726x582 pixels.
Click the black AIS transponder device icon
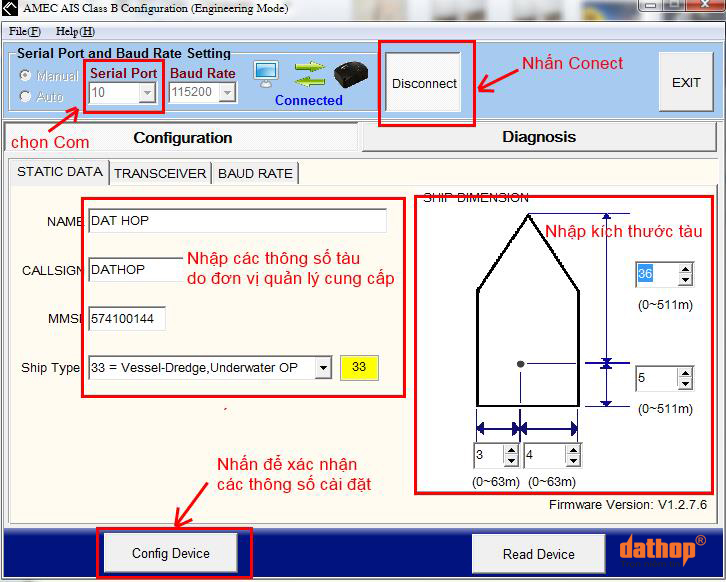(x=350, y=75)
